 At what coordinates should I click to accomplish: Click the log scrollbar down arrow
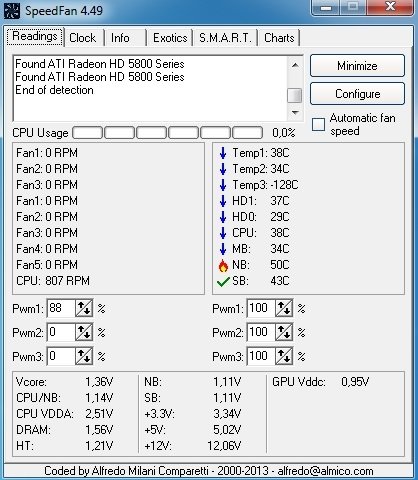tap(295, 113)
